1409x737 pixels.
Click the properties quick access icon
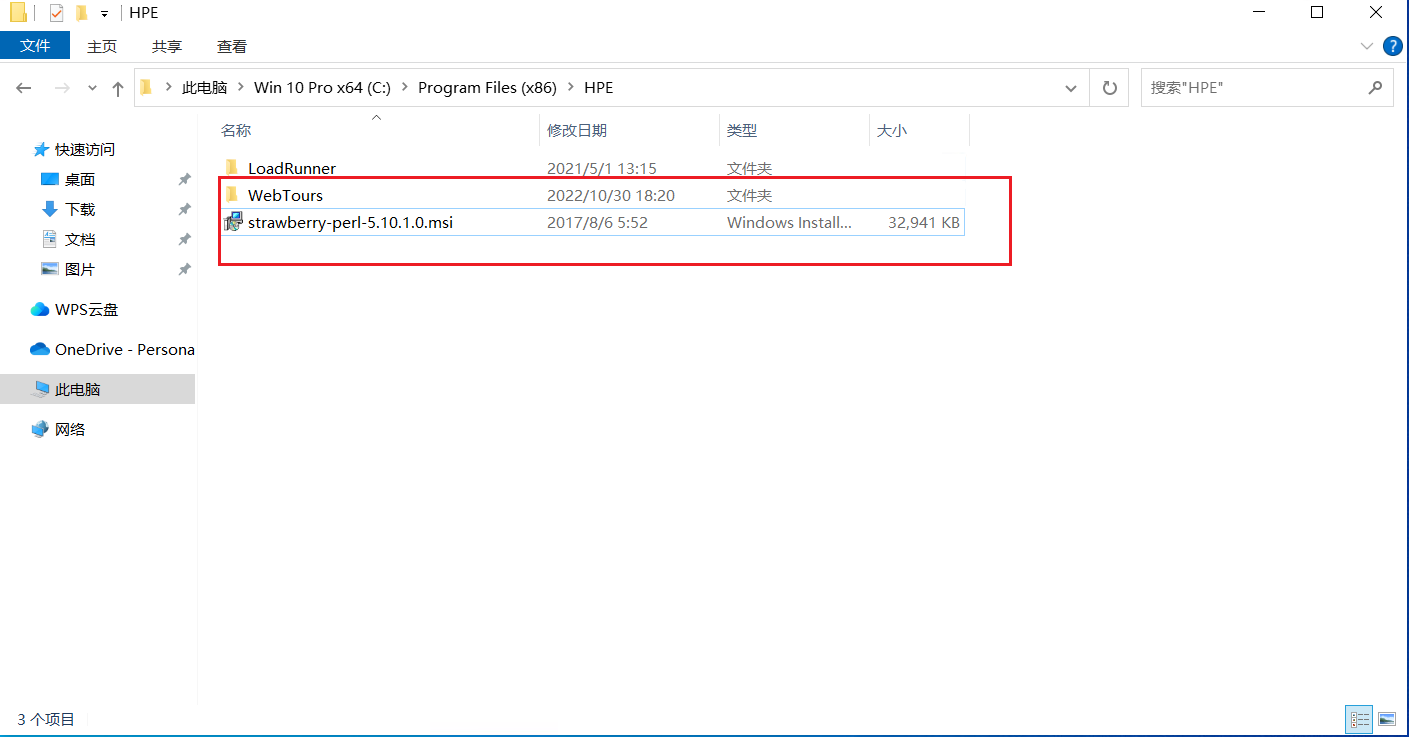tap(56, 13)
